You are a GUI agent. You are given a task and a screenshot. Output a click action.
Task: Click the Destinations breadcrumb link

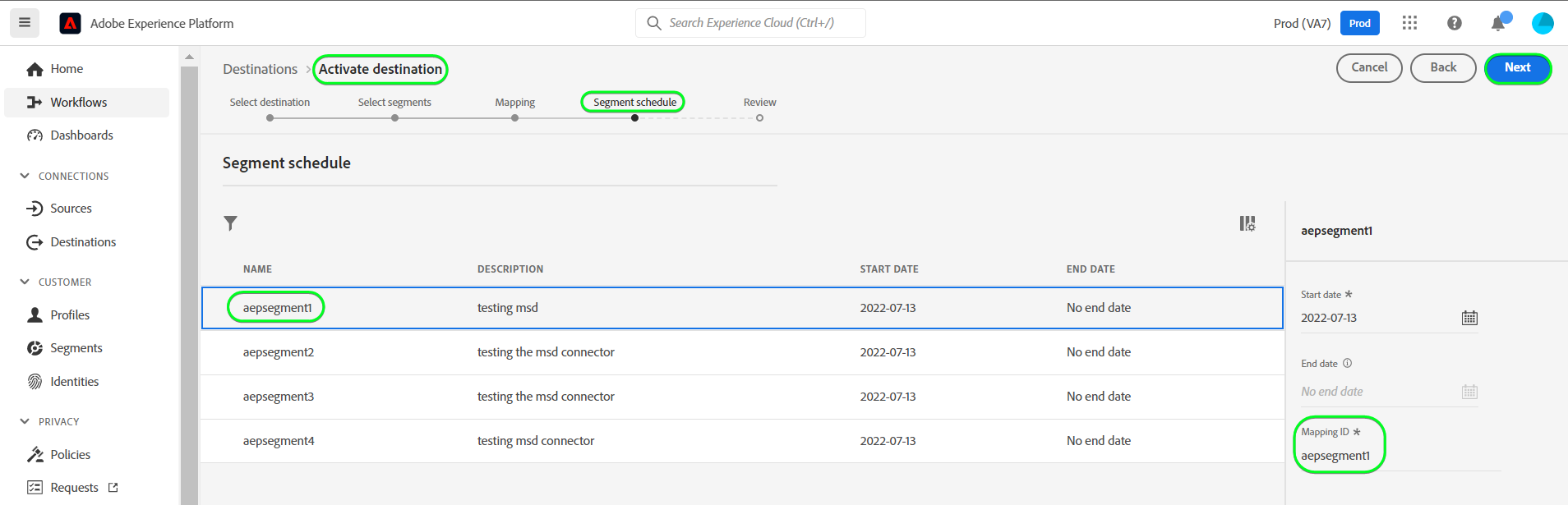pos(260,69)
